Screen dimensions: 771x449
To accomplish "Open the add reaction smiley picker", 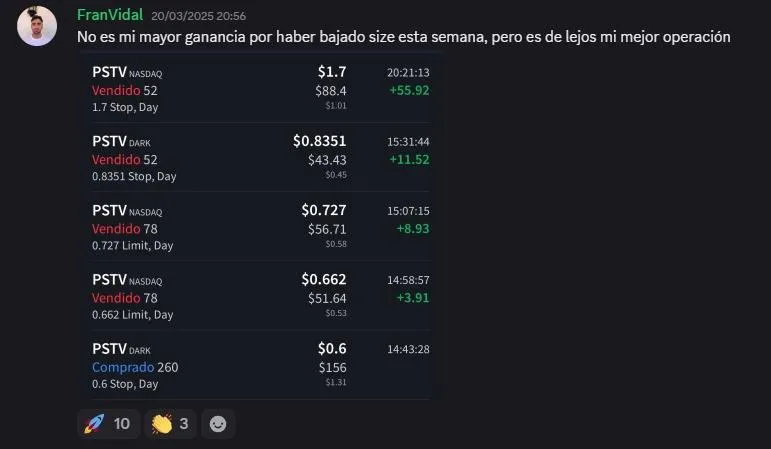I will pos(218,423).
